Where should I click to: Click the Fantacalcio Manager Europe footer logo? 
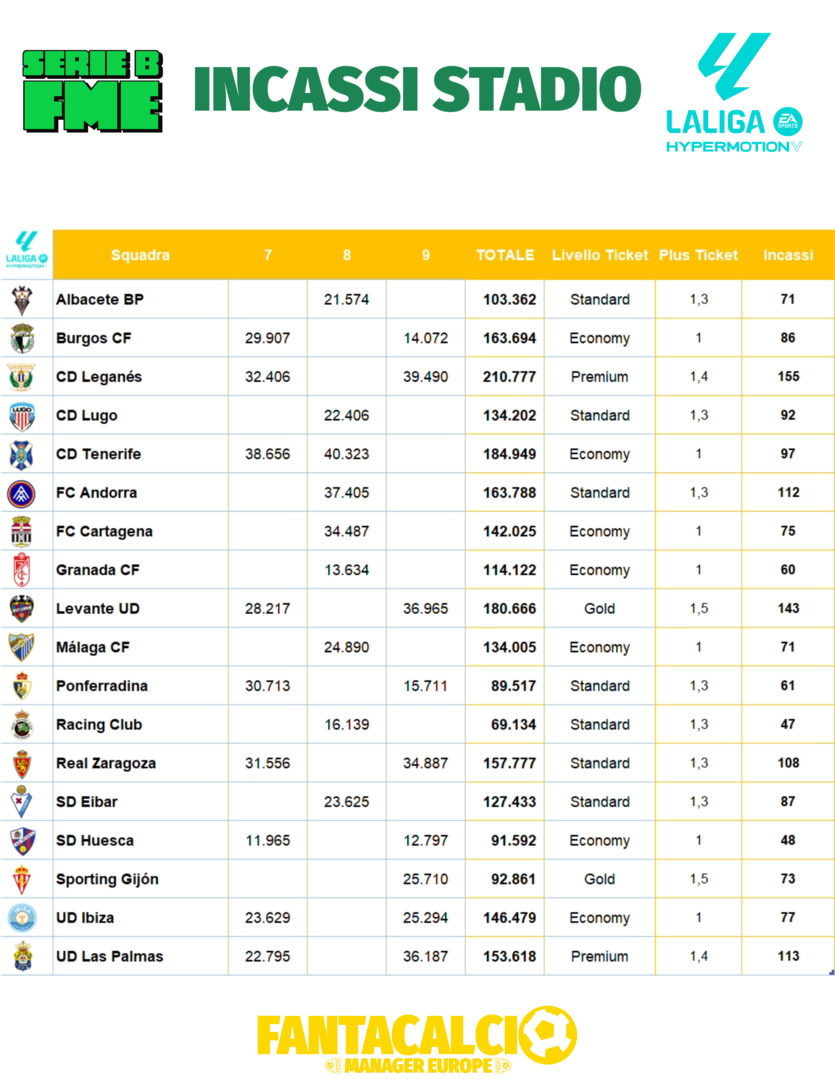click(x=417, y=1040)
